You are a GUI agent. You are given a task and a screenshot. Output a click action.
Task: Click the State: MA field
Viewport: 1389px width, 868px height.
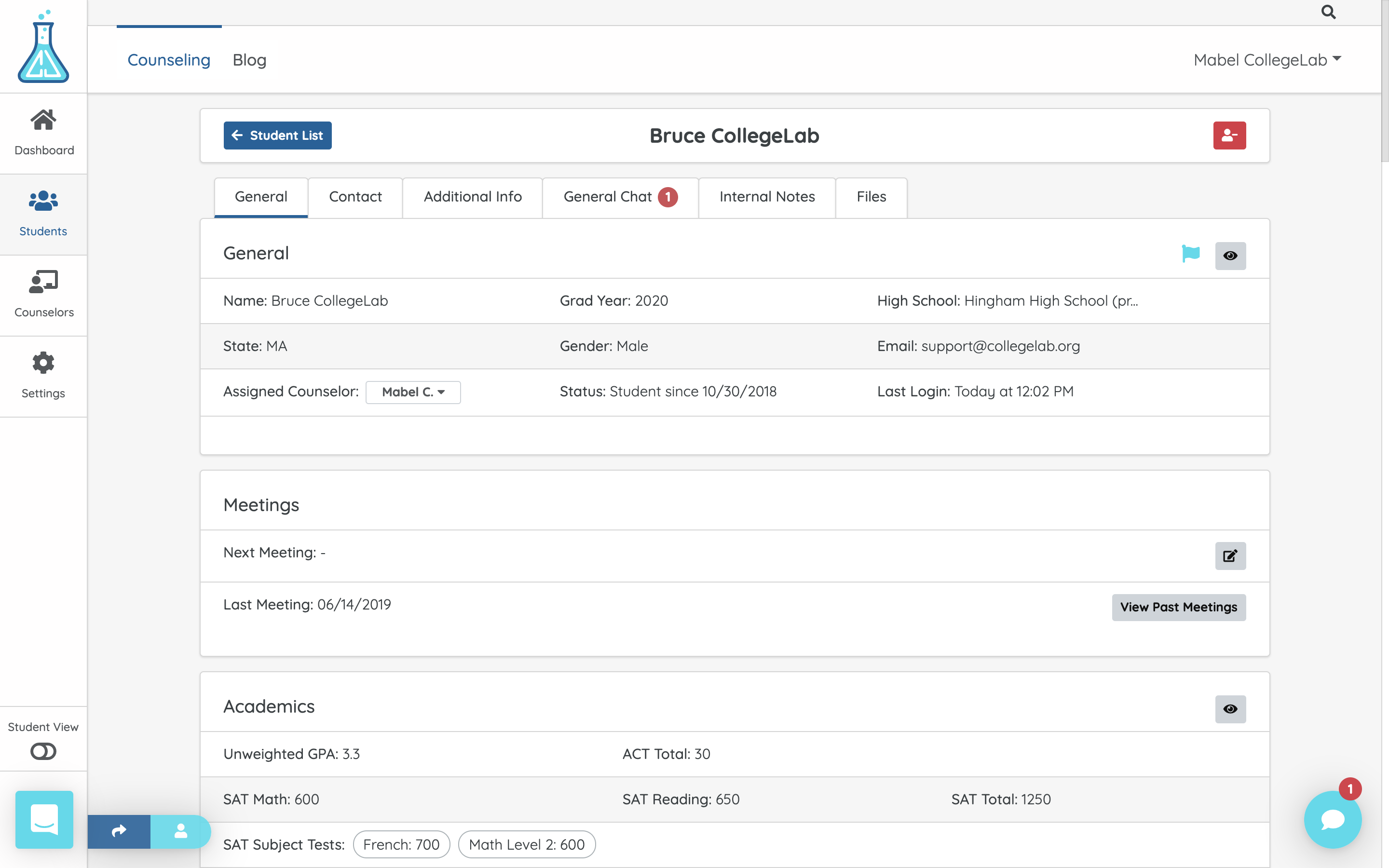tap(255, 346)
